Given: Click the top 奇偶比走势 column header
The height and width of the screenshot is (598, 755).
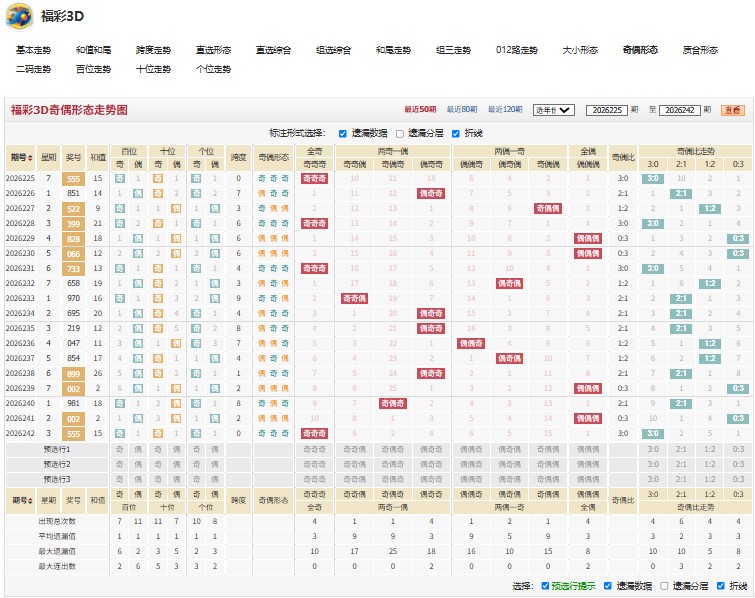Looking at the screenshot, I should pos(695,151).
